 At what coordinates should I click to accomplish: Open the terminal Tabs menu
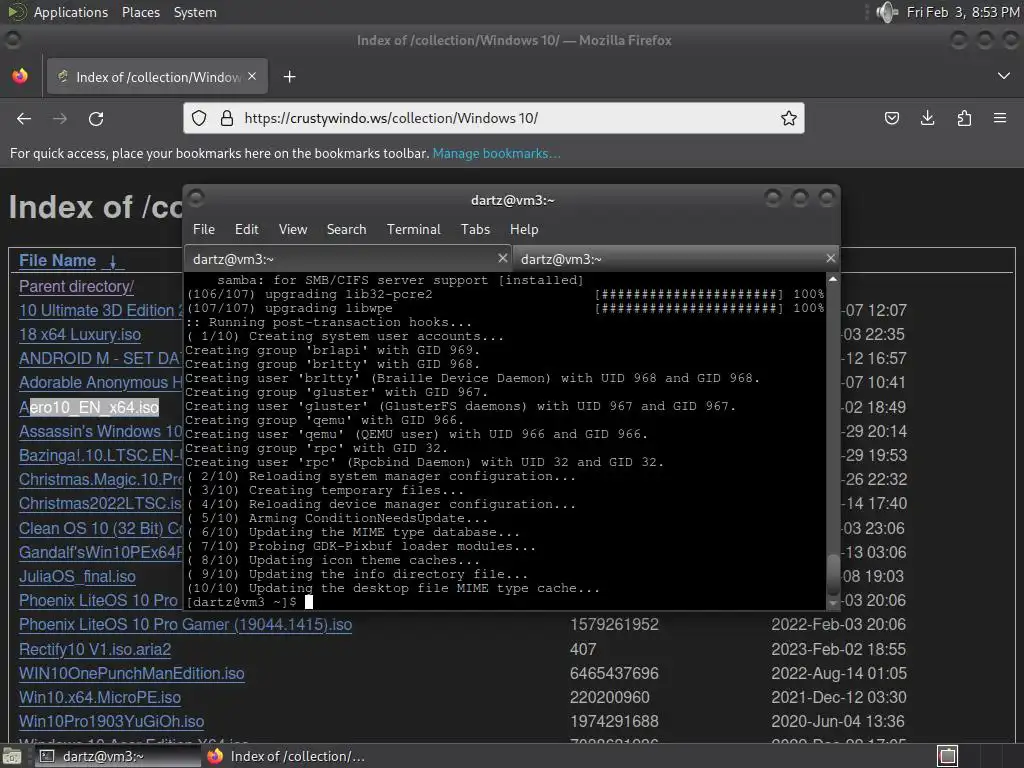(475, 229)
